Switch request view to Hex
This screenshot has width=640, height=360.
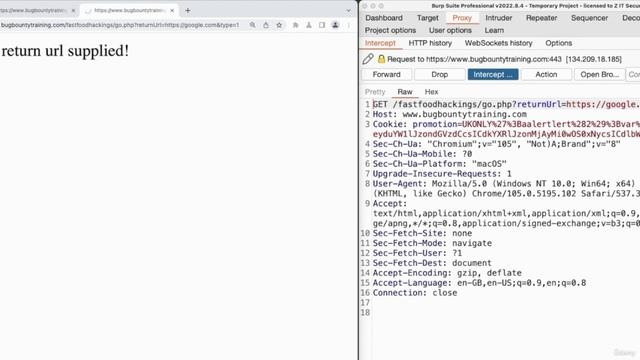pos(431,92)
